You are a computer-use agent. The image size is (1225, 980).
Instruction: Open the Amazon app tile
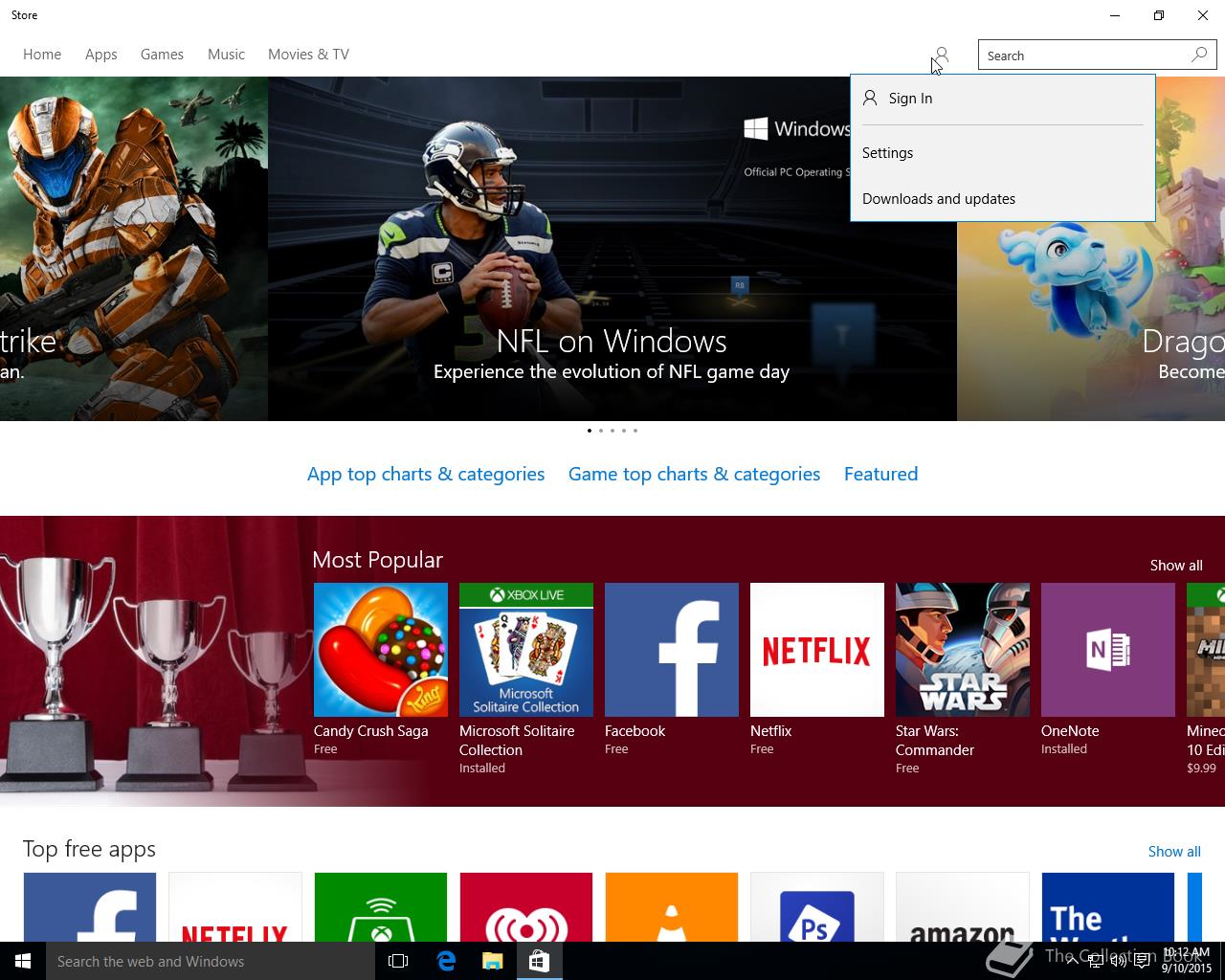click(963, 906)
